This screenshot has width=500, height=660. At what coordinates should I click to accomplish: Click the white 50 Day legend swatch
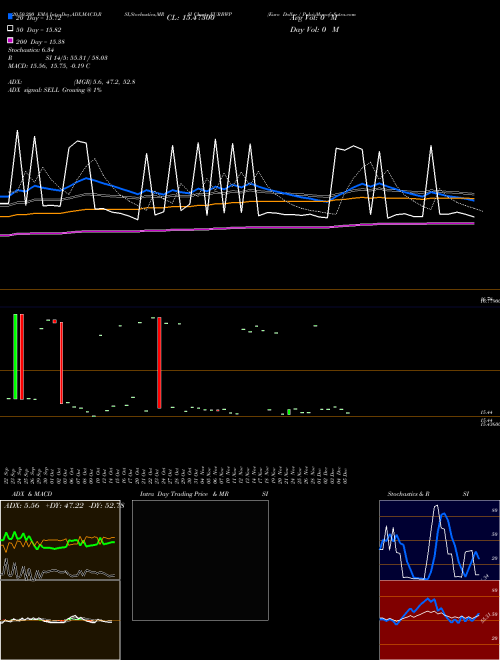coord(10,29)
